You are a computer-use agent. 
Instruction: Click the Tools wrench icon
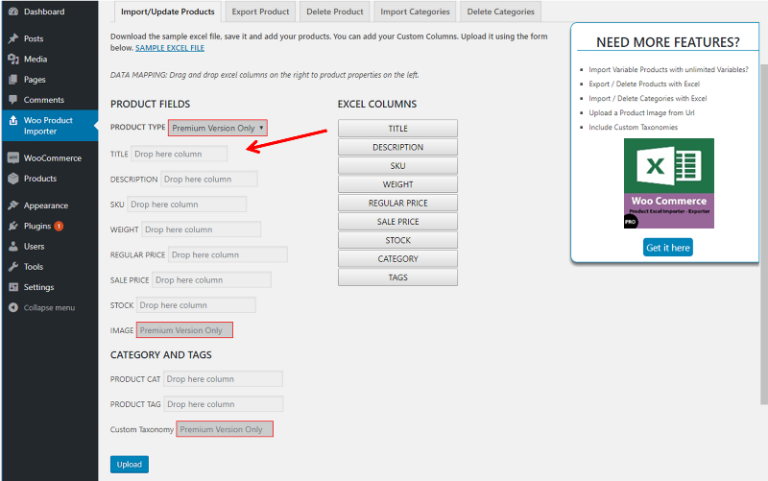click(x=13, y=266)
